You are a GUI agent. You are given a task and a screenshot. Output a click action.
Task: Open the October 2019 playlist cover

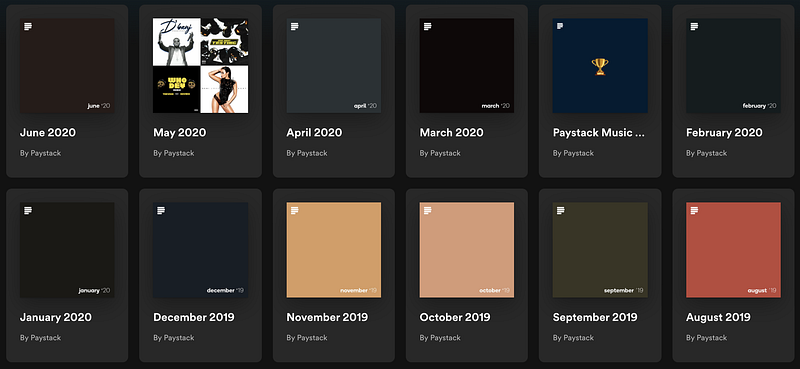point(467,250)
